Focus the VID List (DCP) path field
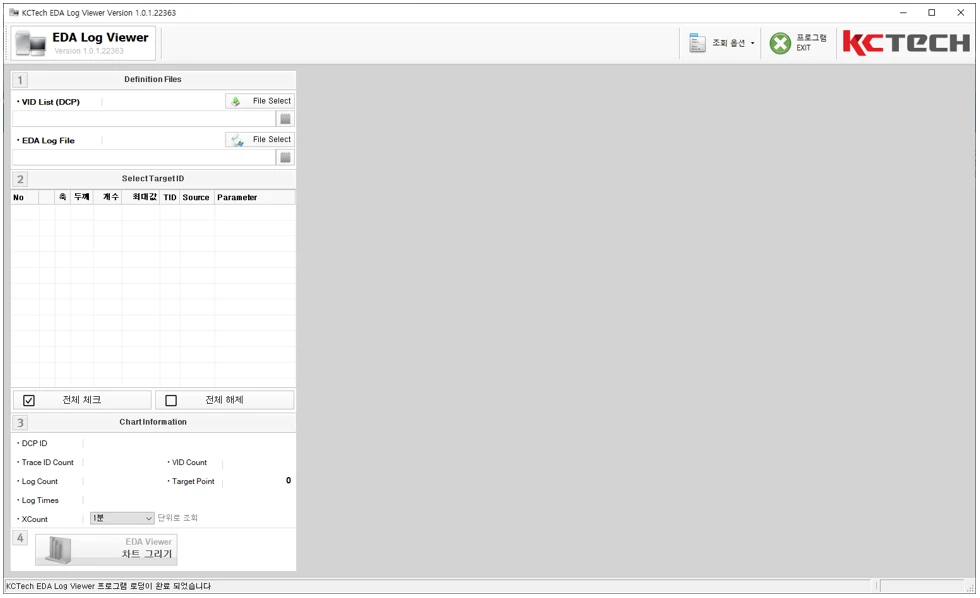This screenshot has width=980, height=598. (144, 119)
